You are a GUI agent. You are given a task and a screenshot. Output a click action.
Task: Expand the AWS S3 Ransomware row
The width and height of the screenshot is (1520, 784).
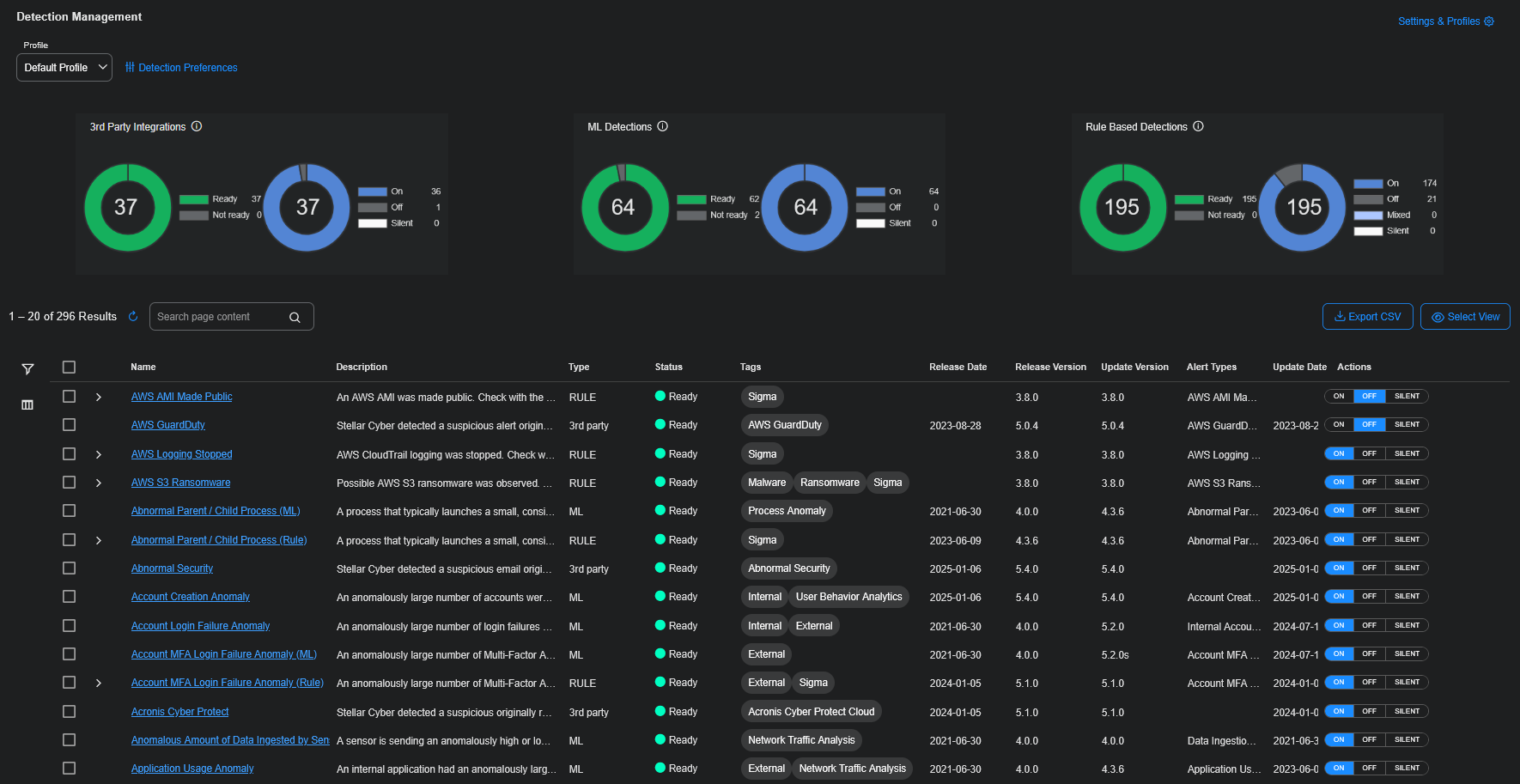pos(99,483)
